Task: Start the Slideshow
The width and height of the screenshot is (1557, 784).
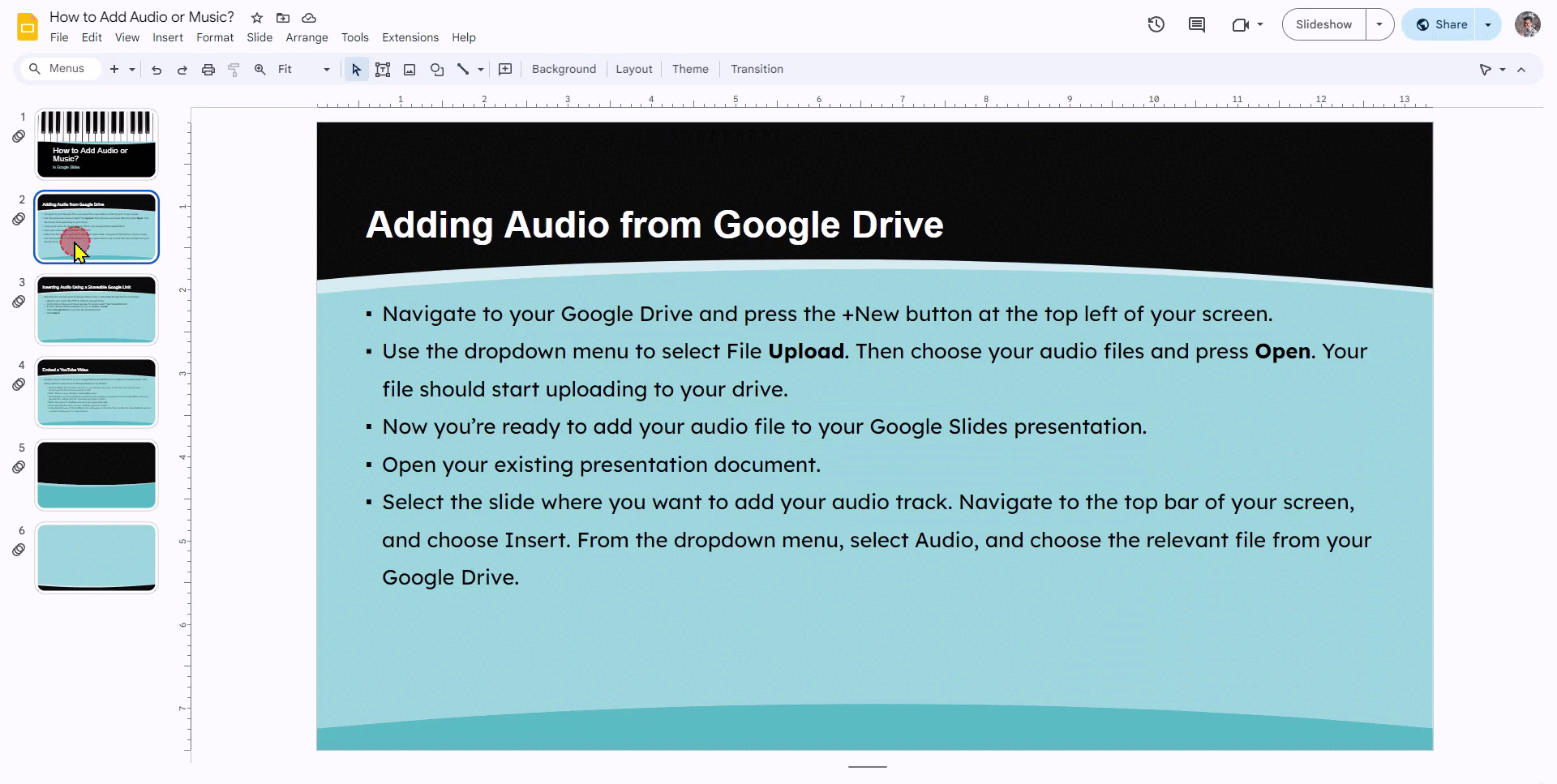Action: (1323, 24)
